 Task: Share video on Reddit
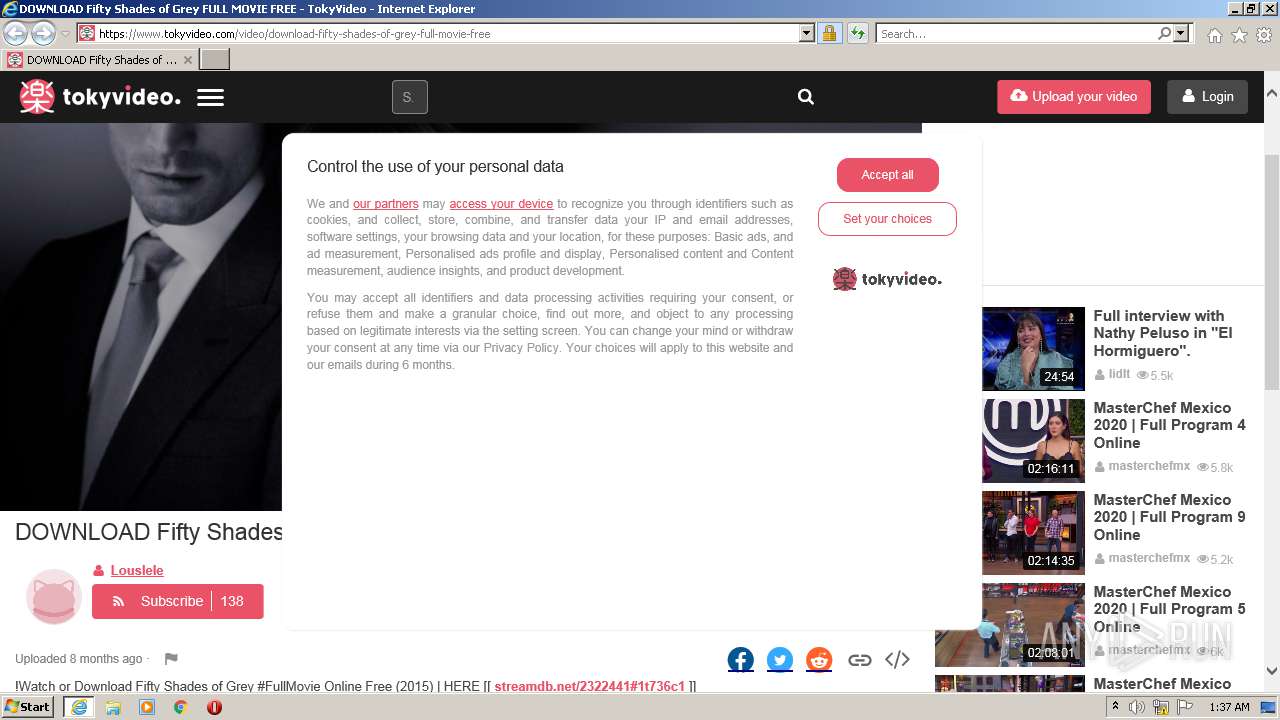click(819, 660)
